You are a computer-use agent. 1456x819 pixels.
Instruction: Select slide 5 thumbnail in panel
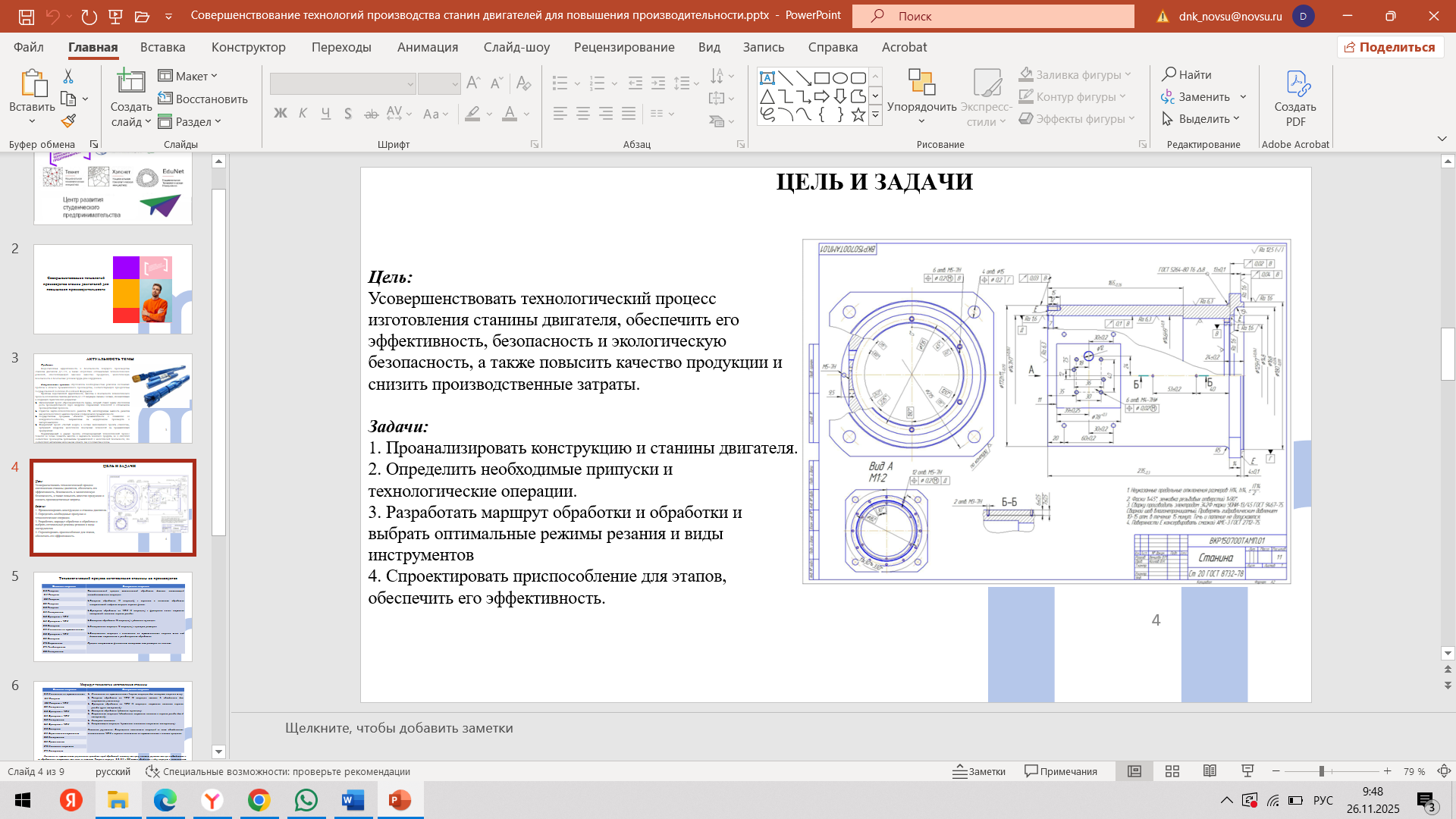[x=113, y=617]
